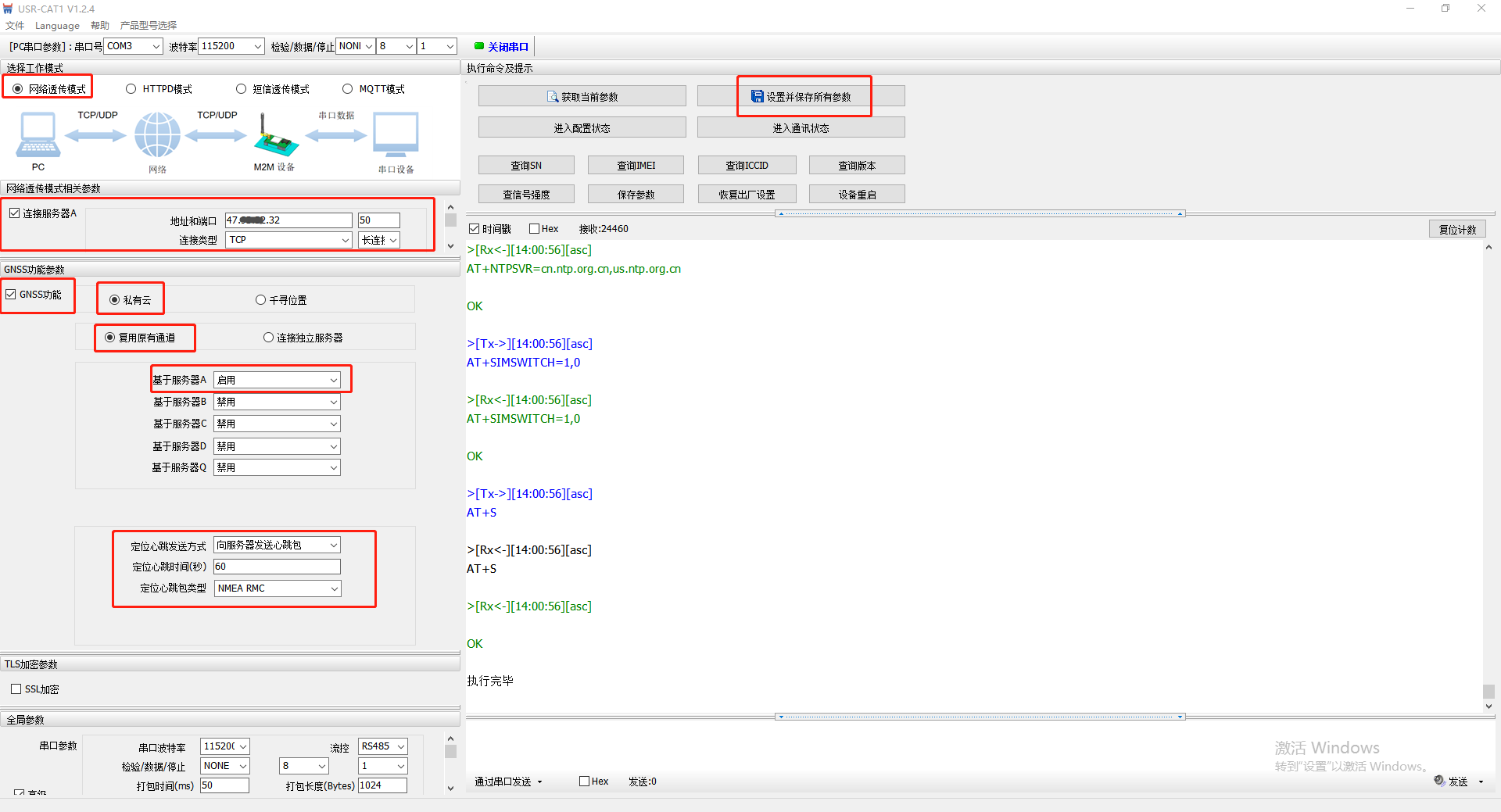Toggle the 时间戳 timestamp checkbox
1501x812 pixels.
[x=474, y=229]
